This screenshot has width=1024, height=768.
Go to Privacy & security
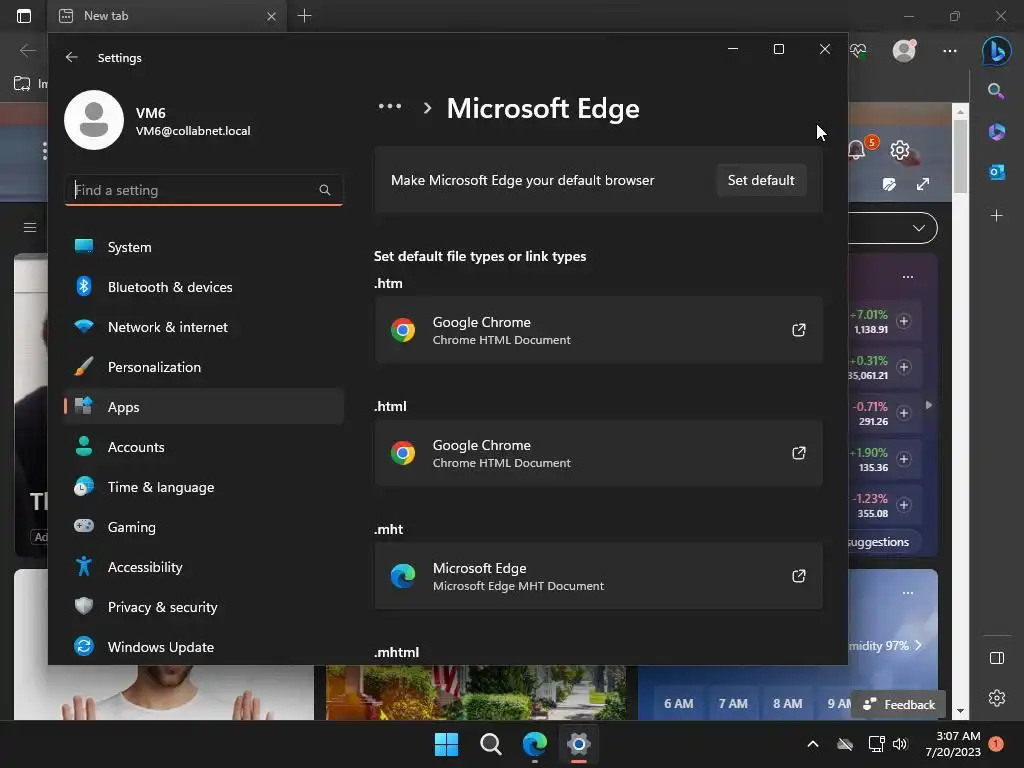[204, 607]
